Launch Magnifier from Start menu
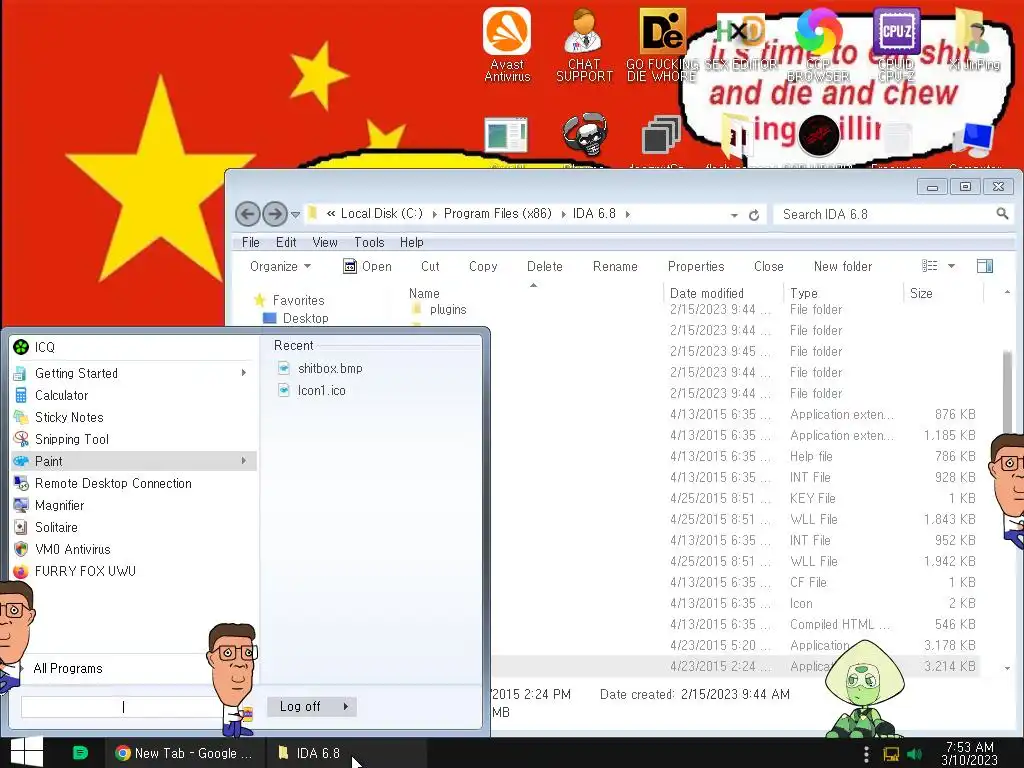 click(134, 505)
